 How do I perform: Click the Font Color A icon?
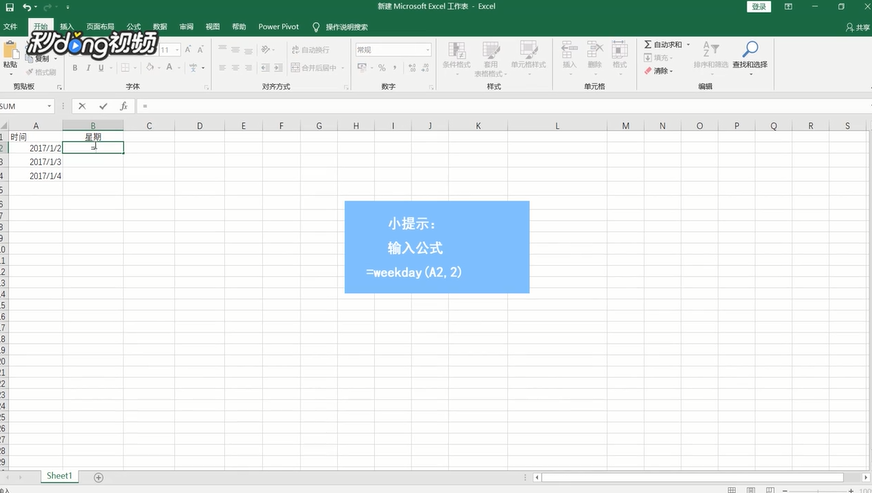point(169,67)
